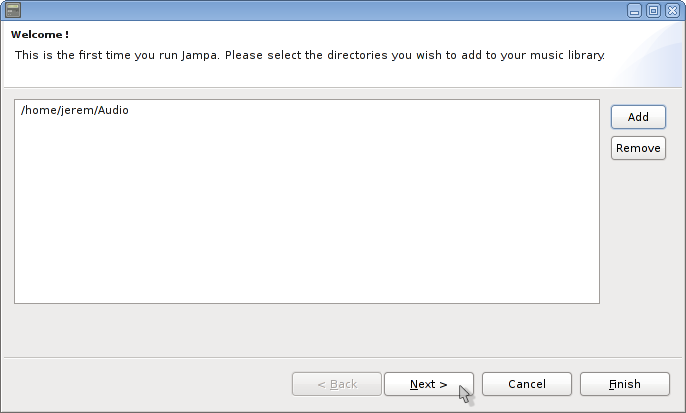This screenshot has width=686, height=413.
Task: Open the window menu icon in title bar
Action: pyautogui.click(x=14, y=10)
